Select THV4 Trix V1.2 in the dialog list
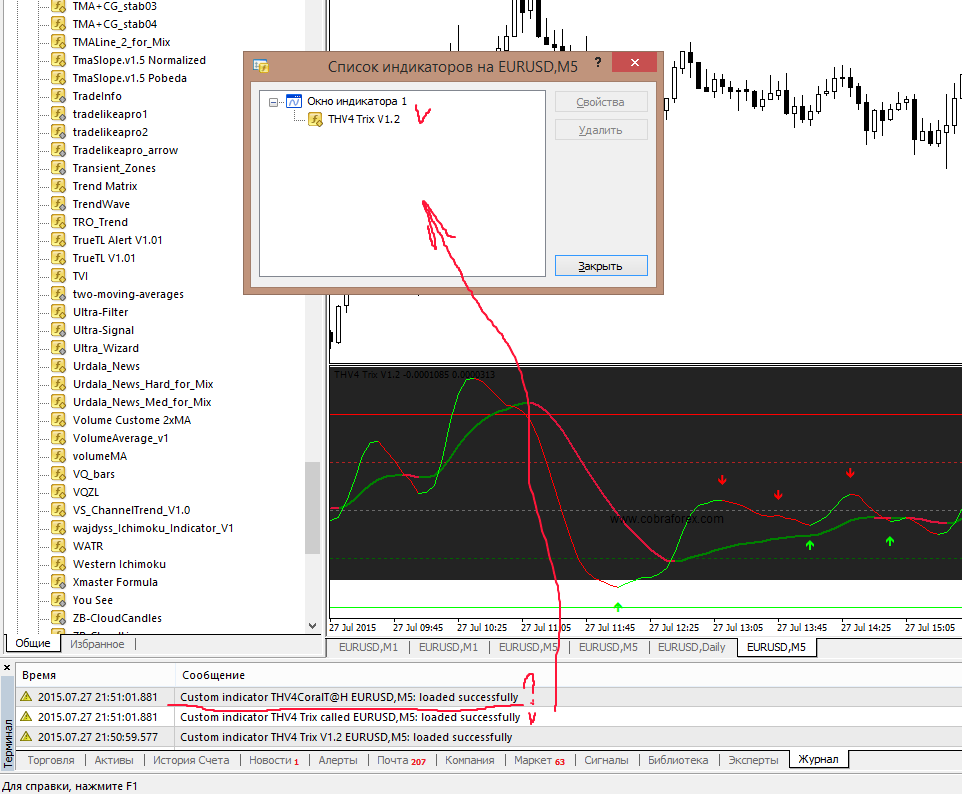 (x=363, y=119)
